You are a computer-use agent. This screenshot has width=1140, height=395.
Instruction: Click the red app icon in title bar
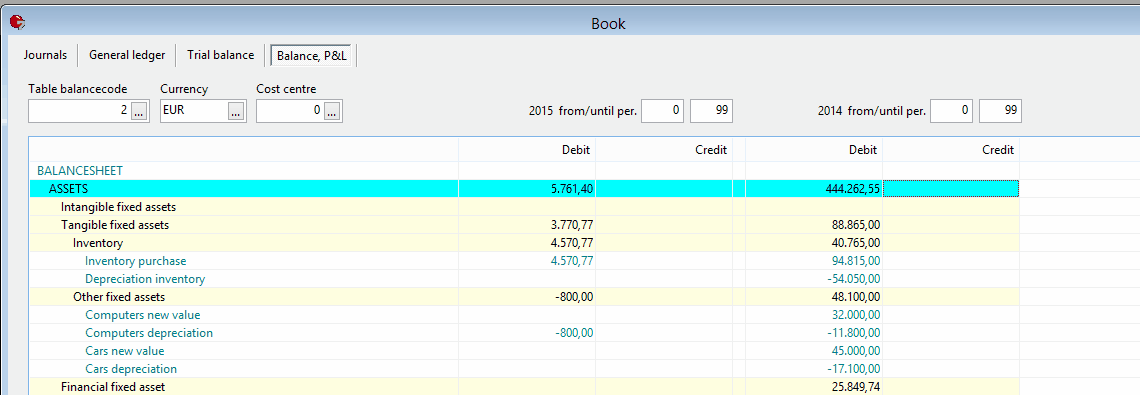tap(16, 23)
